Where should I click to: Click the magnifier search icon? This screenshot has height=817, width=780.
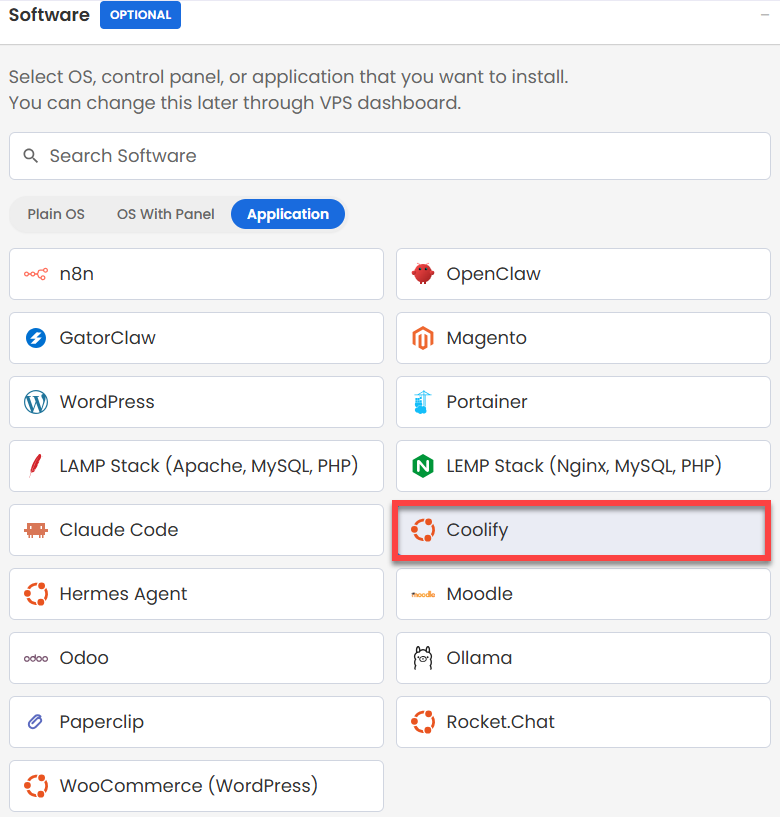(x=31, y=156)
